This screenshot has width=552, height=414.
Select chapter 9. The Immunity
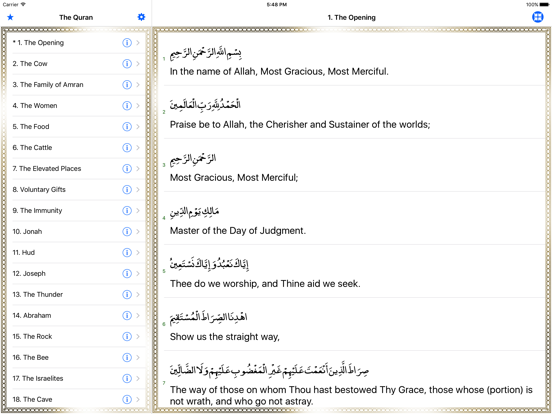[76, 211]
